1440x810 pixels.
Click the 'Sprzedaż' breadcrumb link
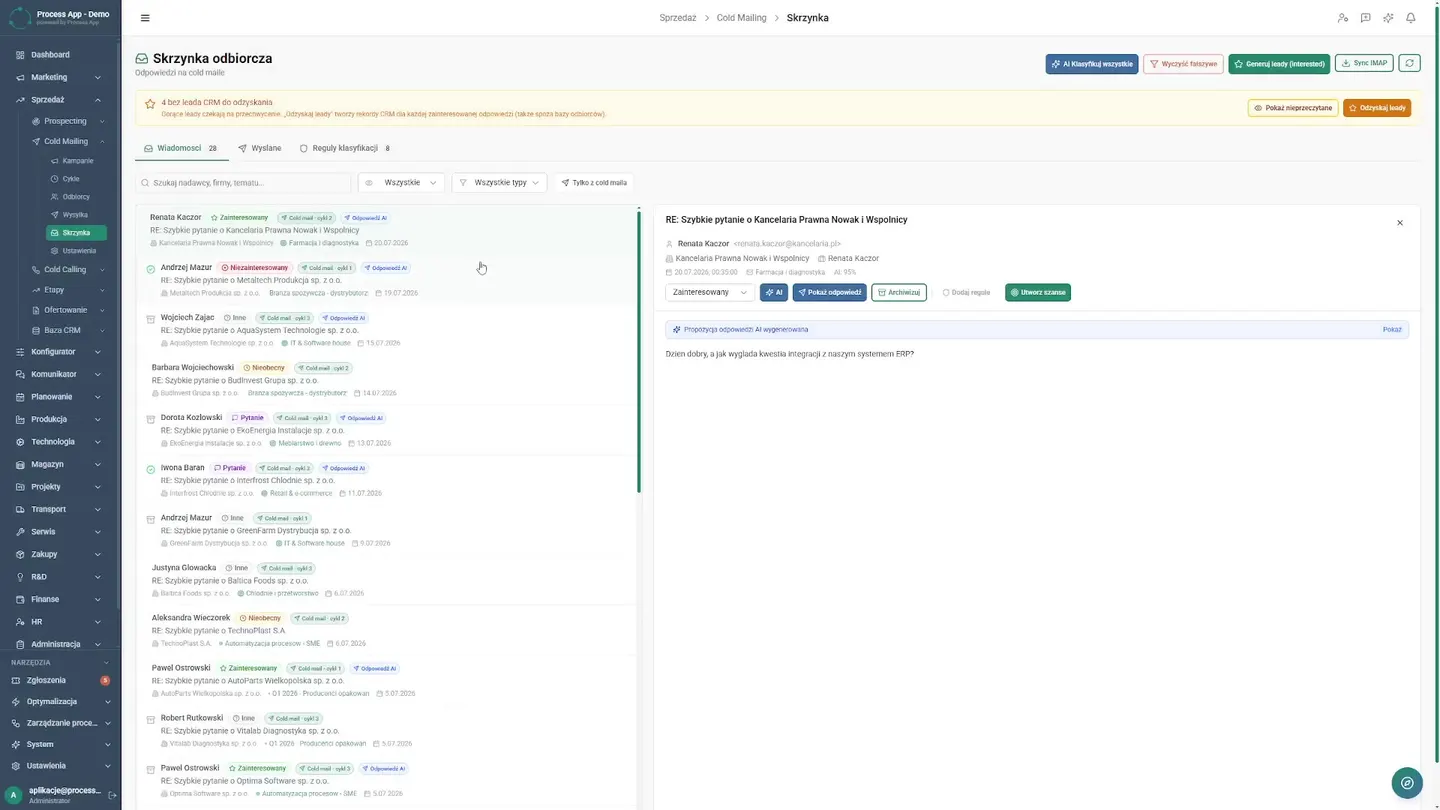(x=678, y=18)
